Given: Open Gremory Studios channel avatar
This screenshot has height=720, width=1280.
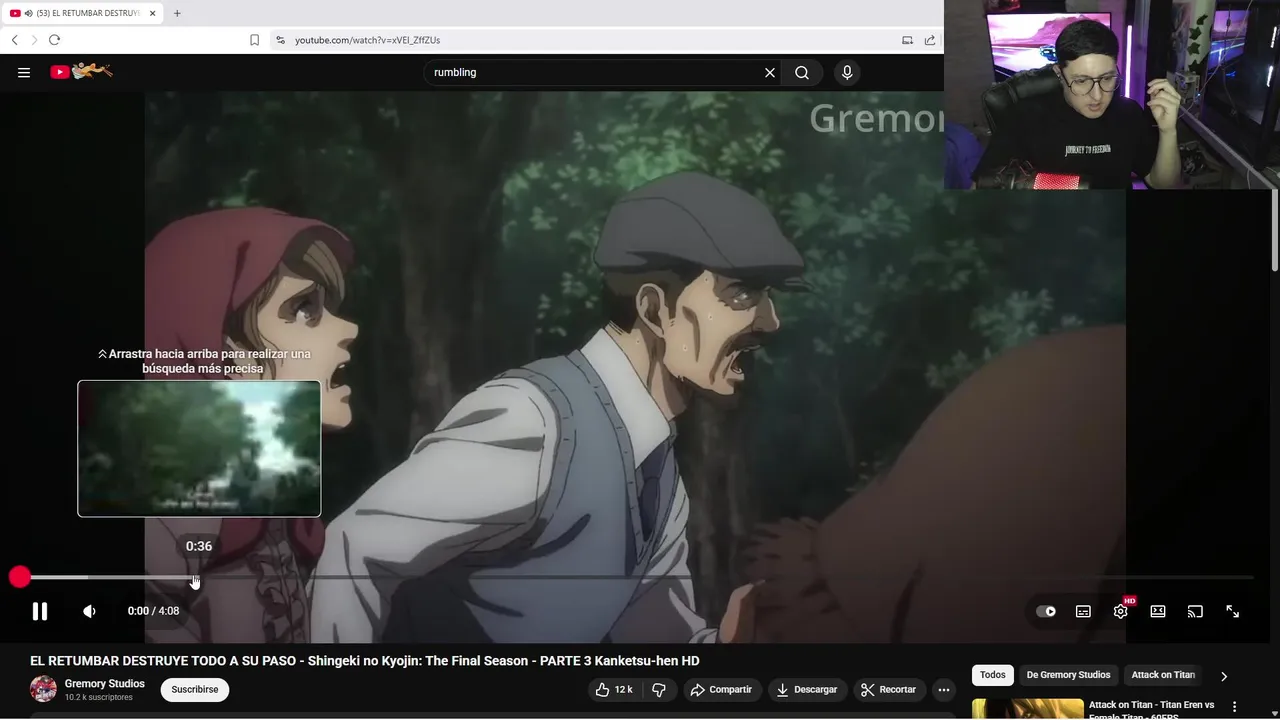Looking at the screenshot, I should [43, 689].
